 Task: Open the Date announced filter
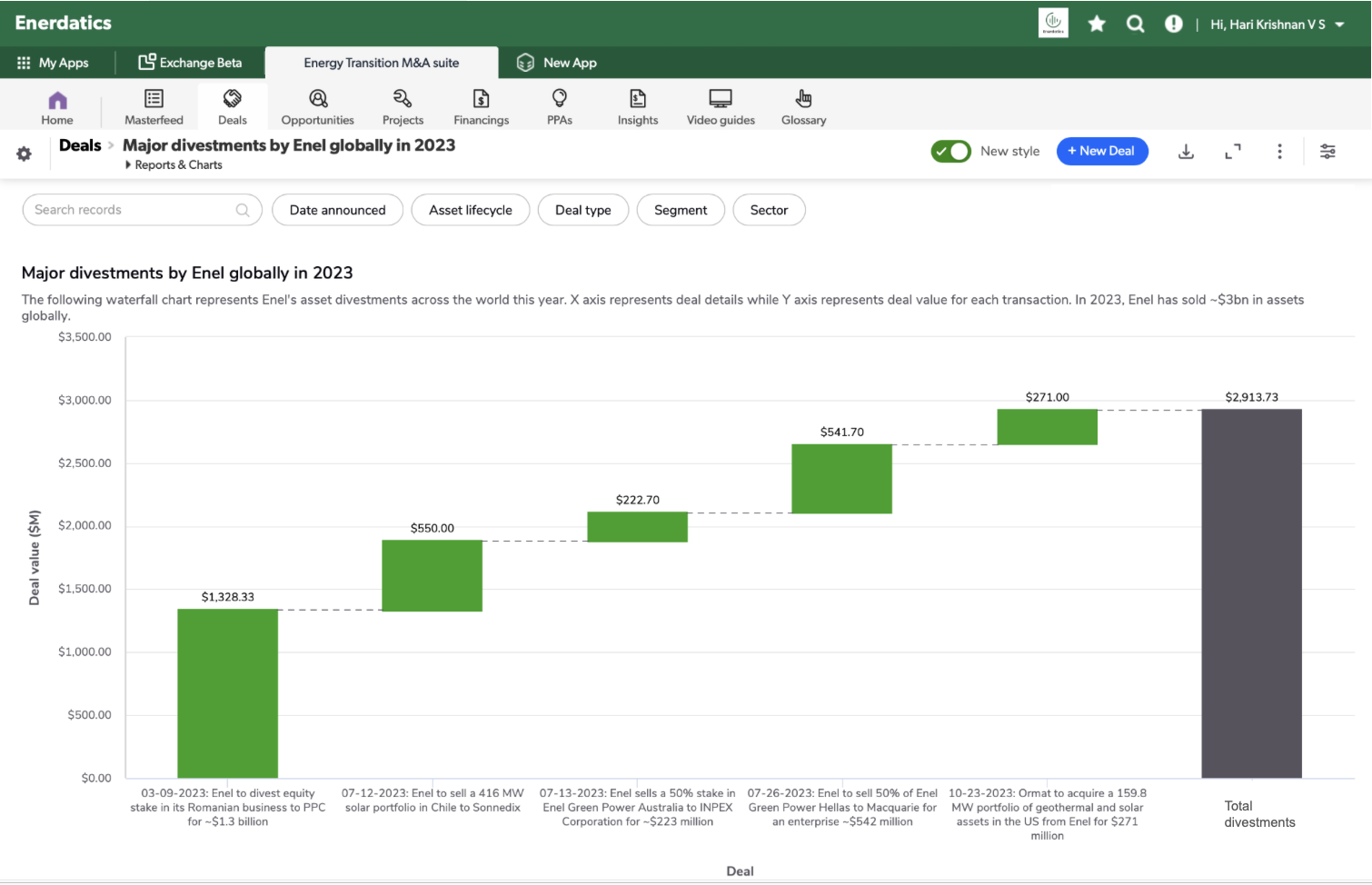click(337, 210)
